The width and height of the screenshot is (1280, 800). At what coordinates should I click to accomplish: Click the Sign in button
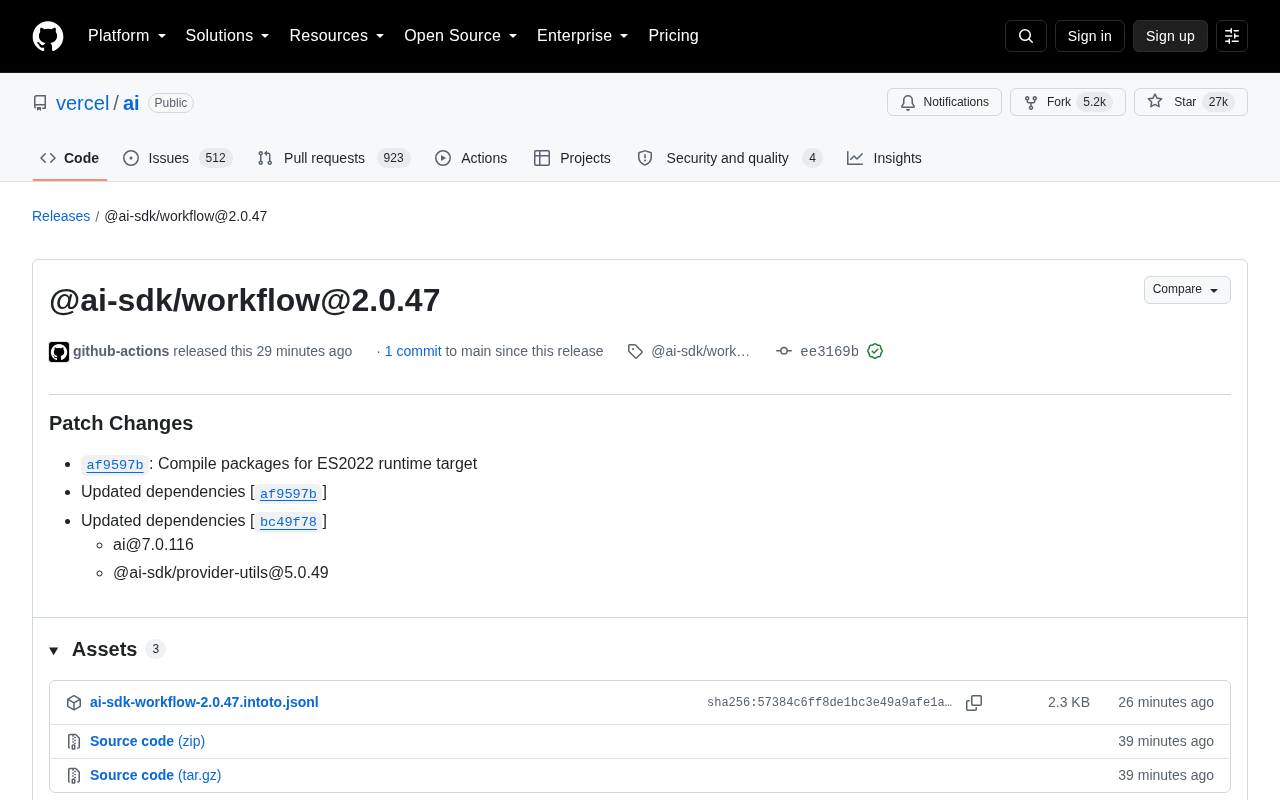[x=1090, y=36]
